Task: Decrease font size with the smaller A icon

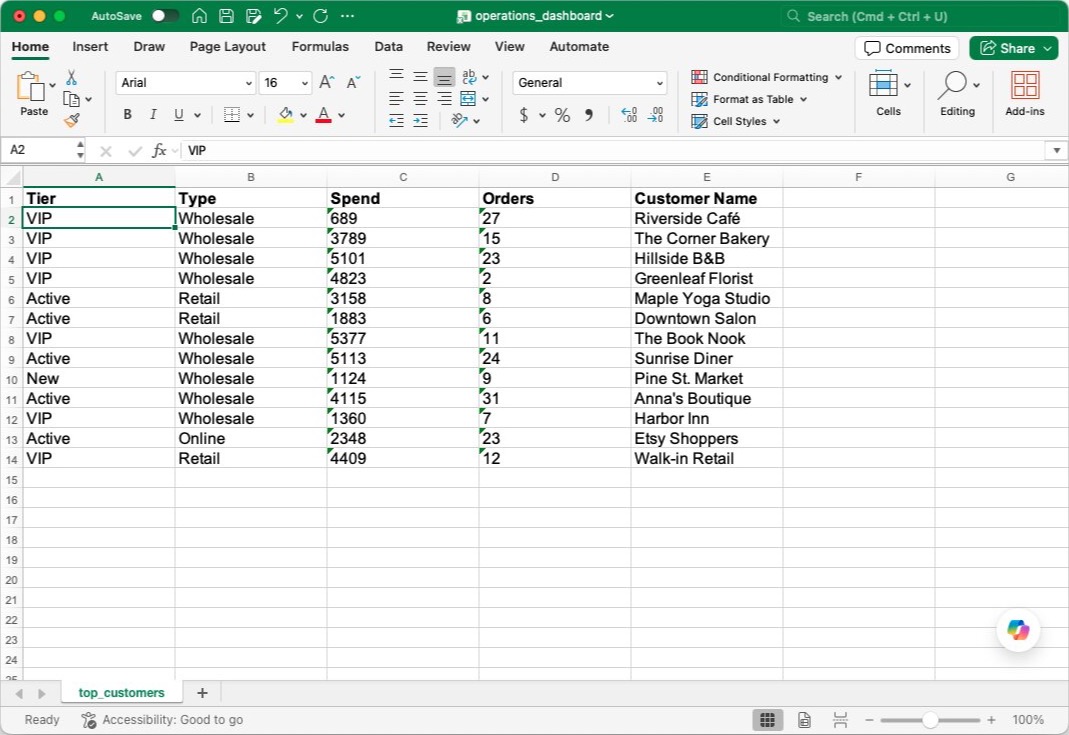Action: [x=353, y=82]
